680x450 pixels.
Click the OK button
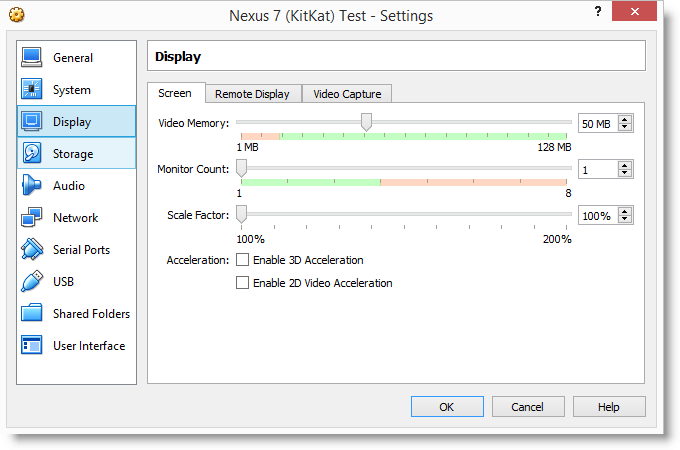pyautogui.click(x=446, y=407)
